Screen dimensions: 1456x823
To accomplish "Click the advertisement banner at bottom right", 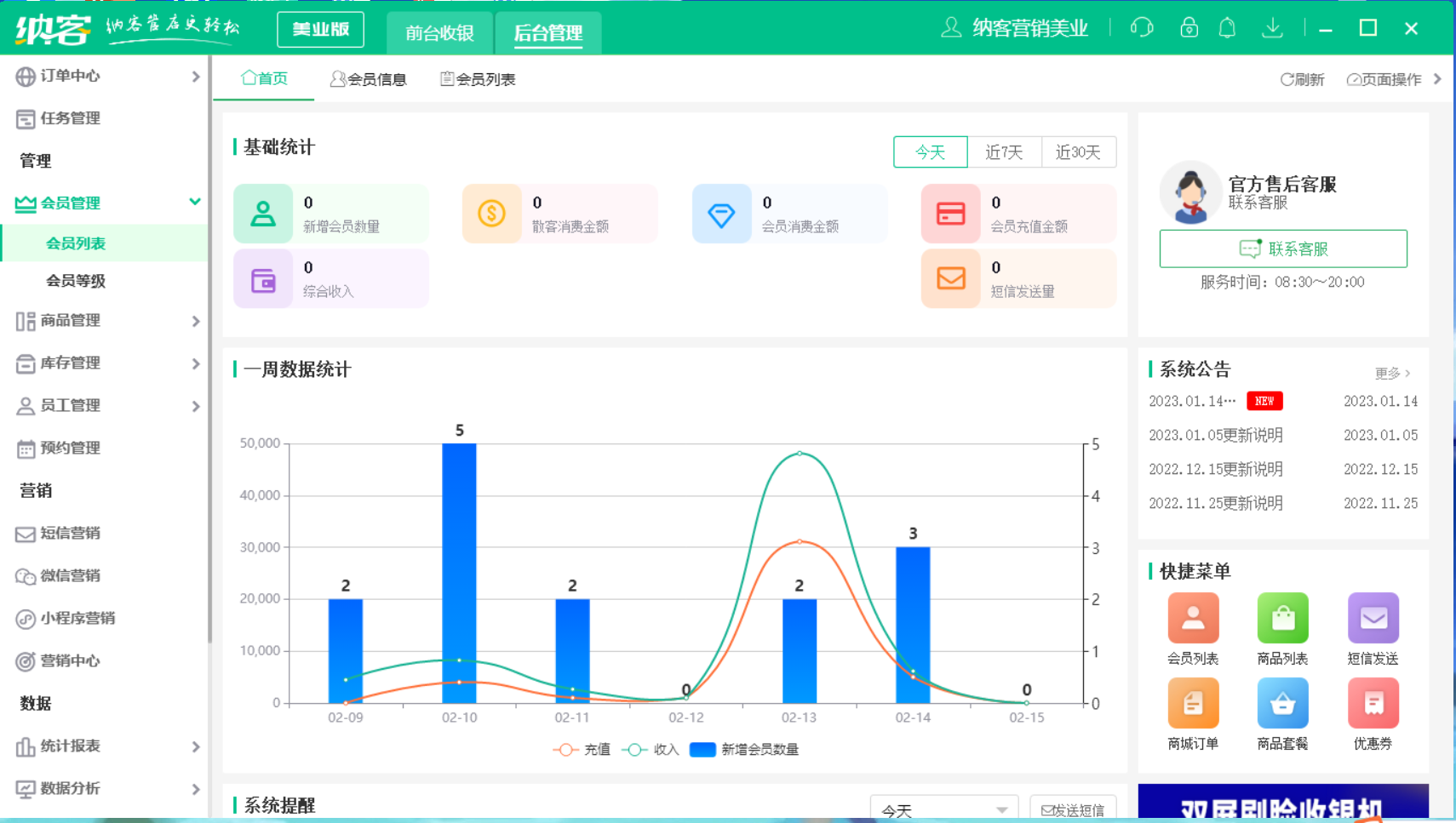I will pyautogui.click(x=1283, y=802).
